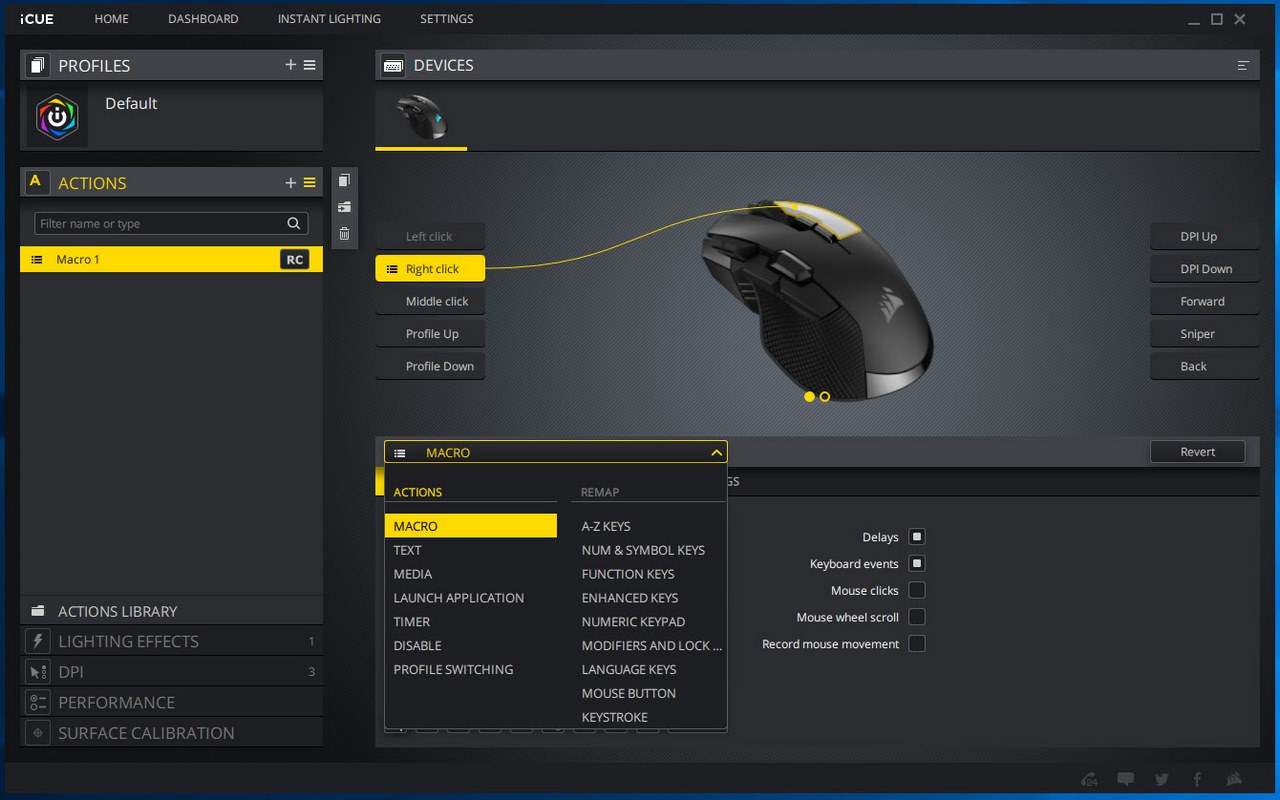Enable Record mouse movement checkbox
1280x800 pixels.
[x=917, y=644]
